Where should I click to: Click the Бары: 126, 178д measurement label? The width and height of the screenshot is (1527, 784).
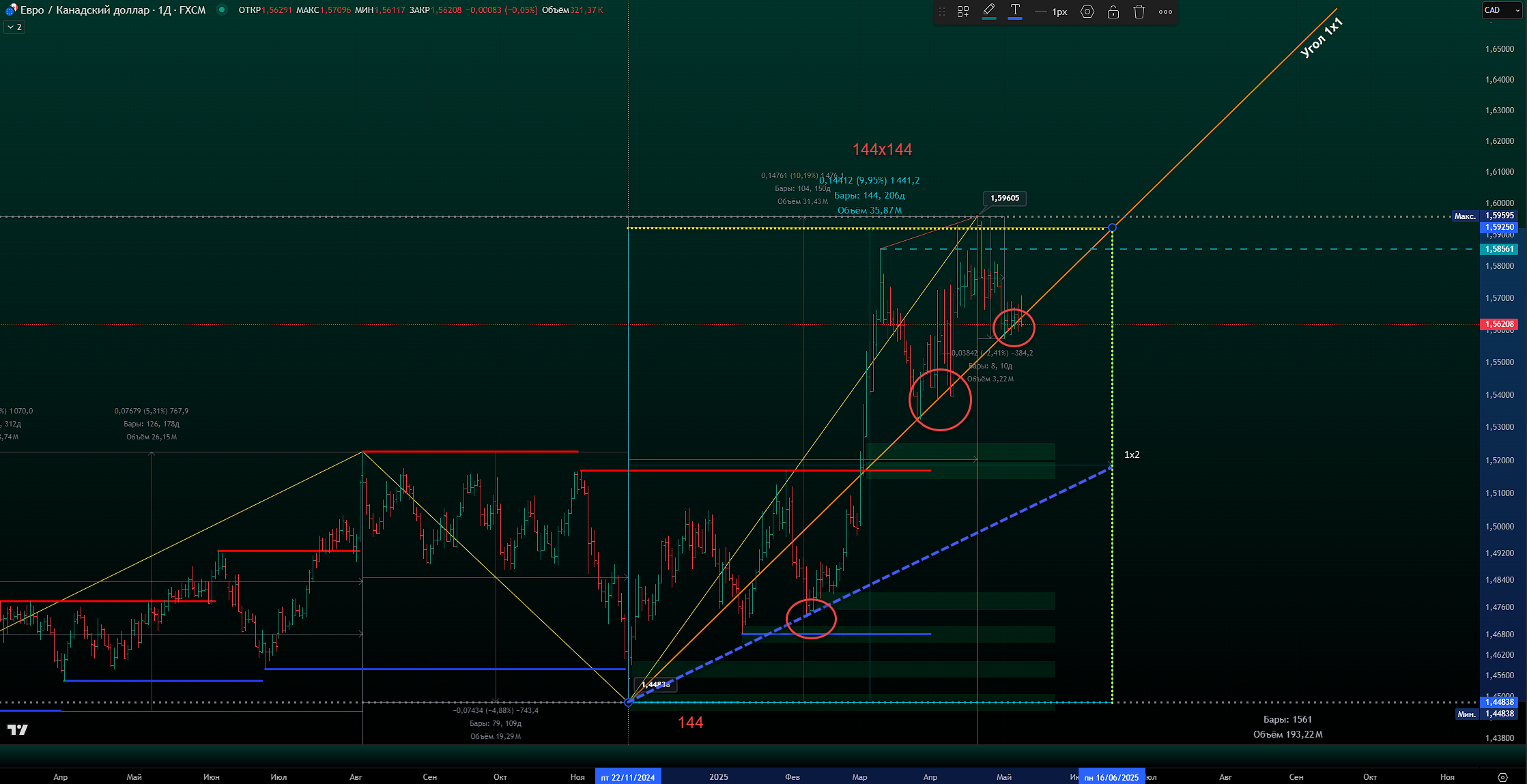pyautogui.click(x=152, y=424)
